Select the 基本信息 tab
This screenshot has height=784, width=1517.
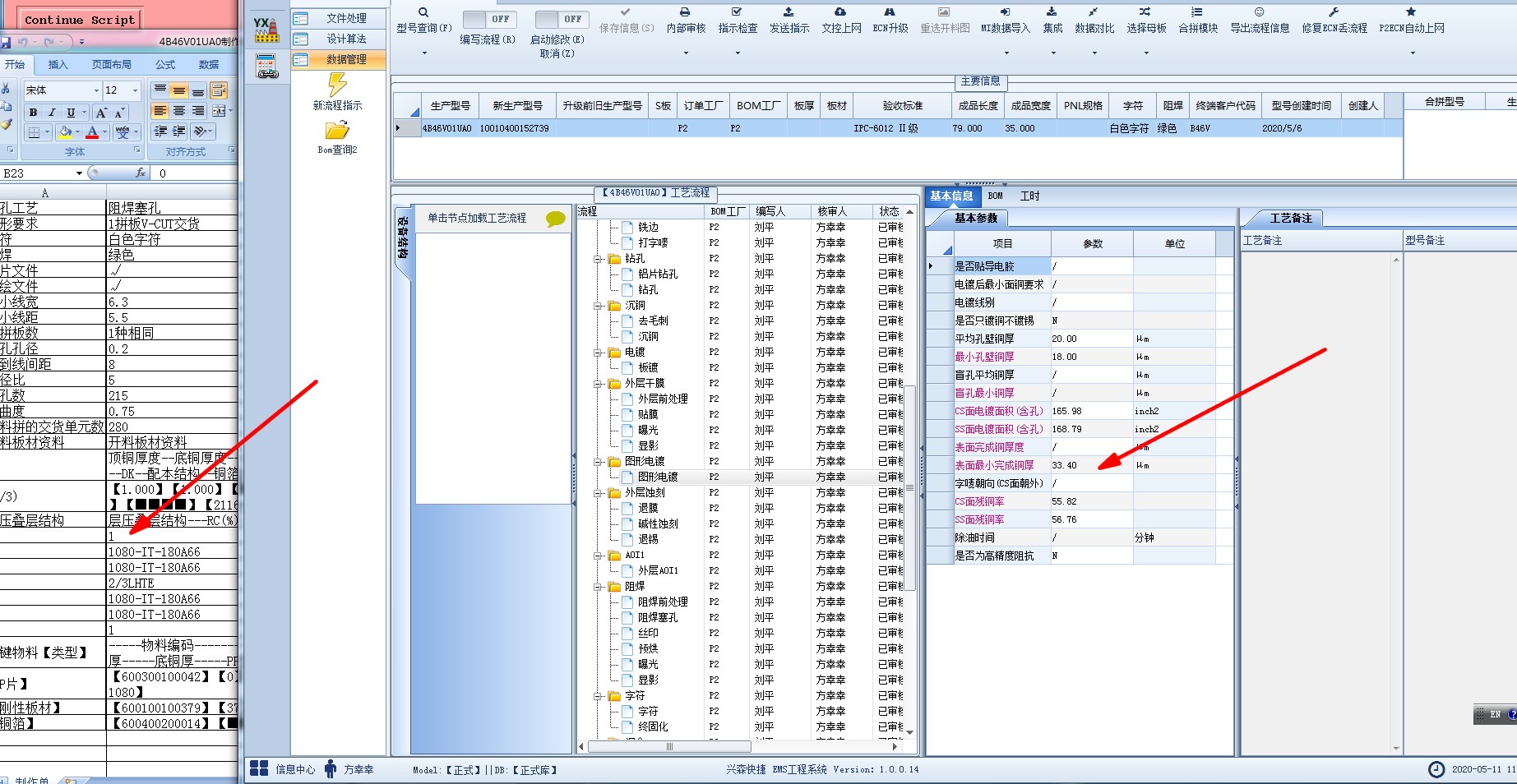951,196
